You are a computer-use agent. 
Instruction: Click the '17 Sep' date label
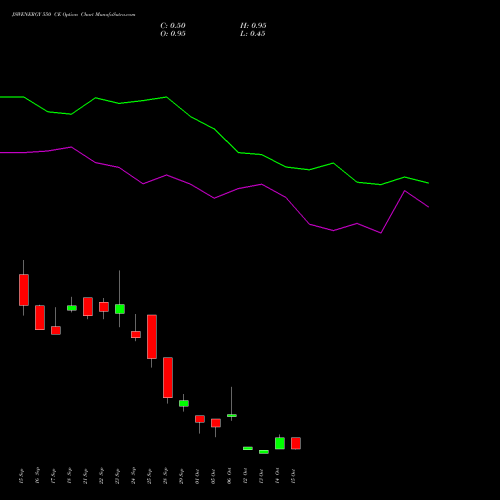click(x=54, y=476)
